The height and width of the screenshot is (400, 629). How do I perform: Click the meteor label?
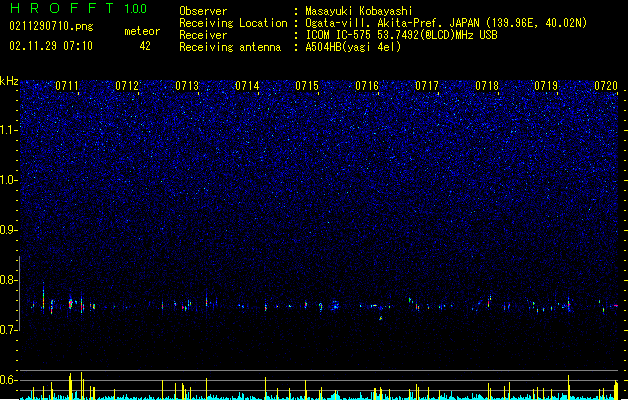click(x=142, y=31)
